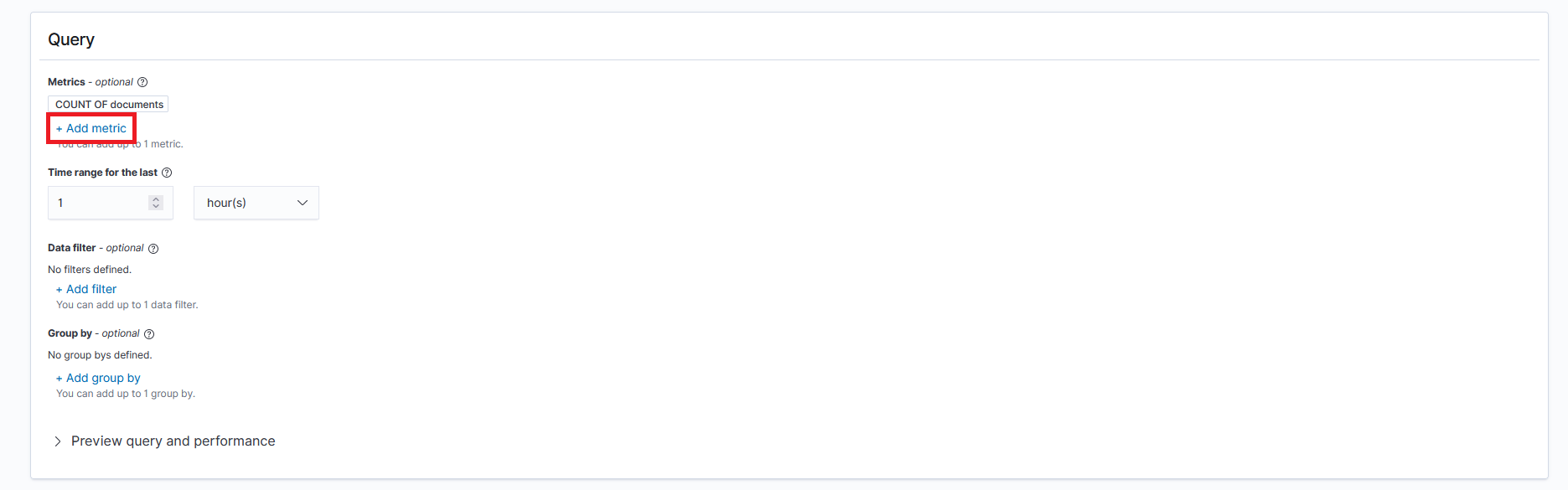Click the Data filter - optional label
The width and height of the screenshot is (1568, 490).
pos(96,248)
